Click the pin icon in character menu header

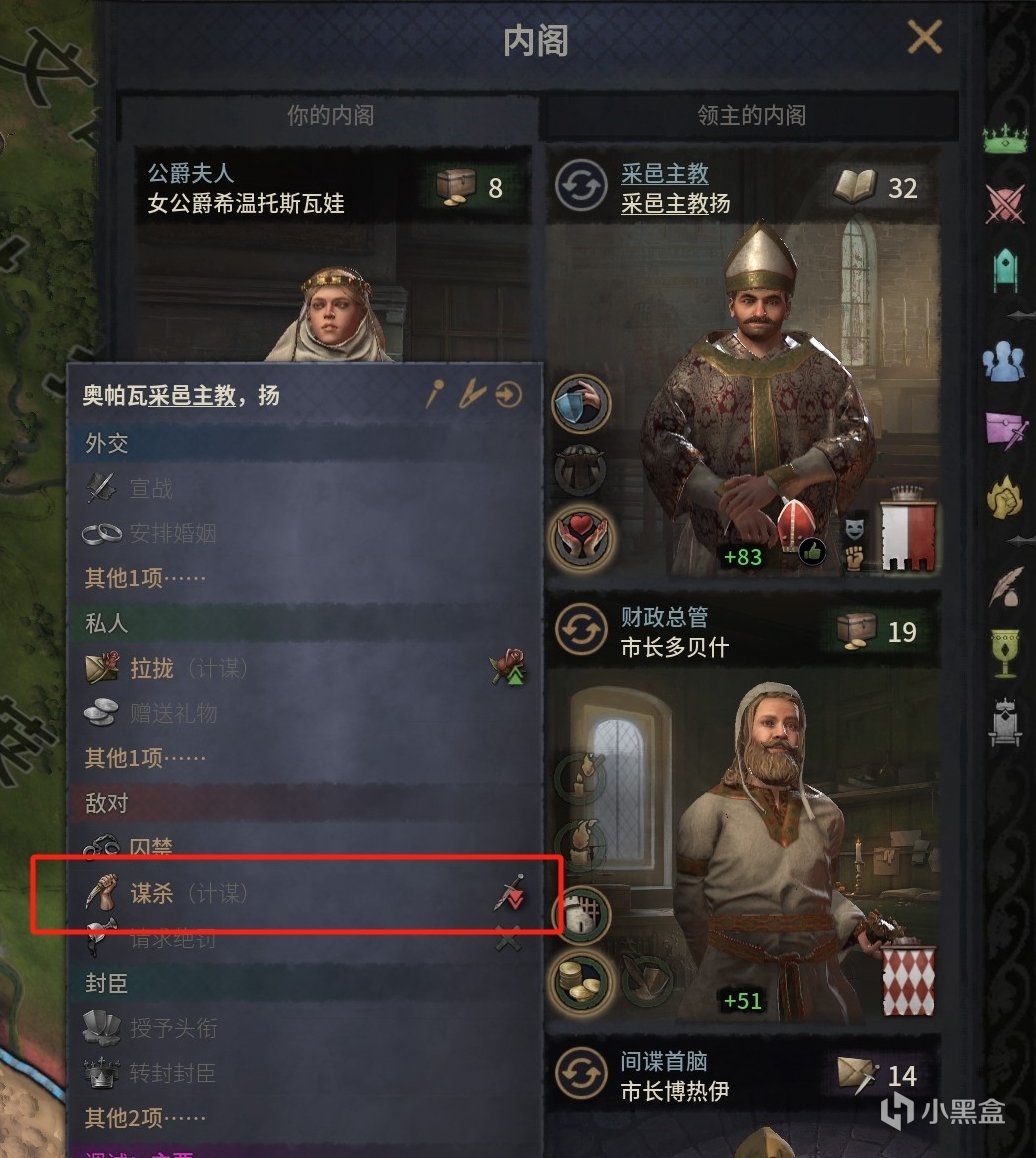(436, 395)
